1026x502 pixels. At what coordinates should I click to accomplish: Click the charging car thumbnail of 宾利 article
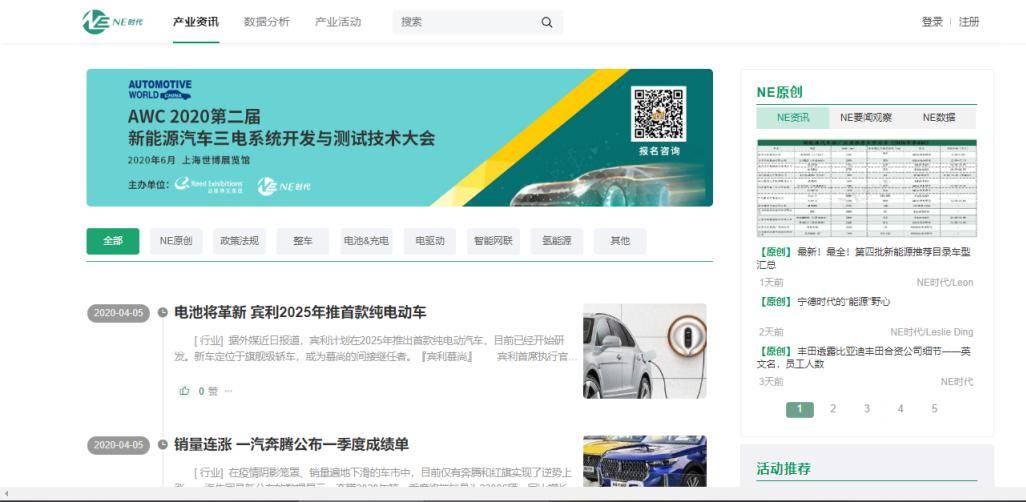pyautogui.click(x=645, y=351)
